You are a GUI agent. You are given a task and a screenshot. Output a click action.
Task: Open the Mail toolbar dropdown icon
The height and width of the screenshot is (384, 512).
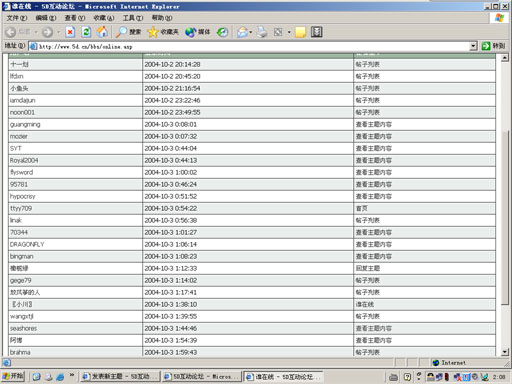point(244,32)
